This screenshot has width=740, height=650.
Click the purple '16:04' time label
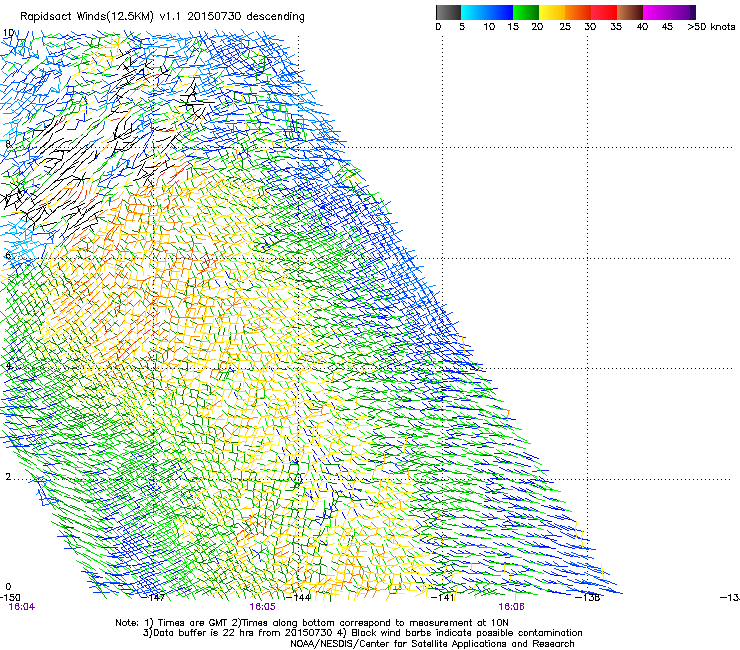22,607
